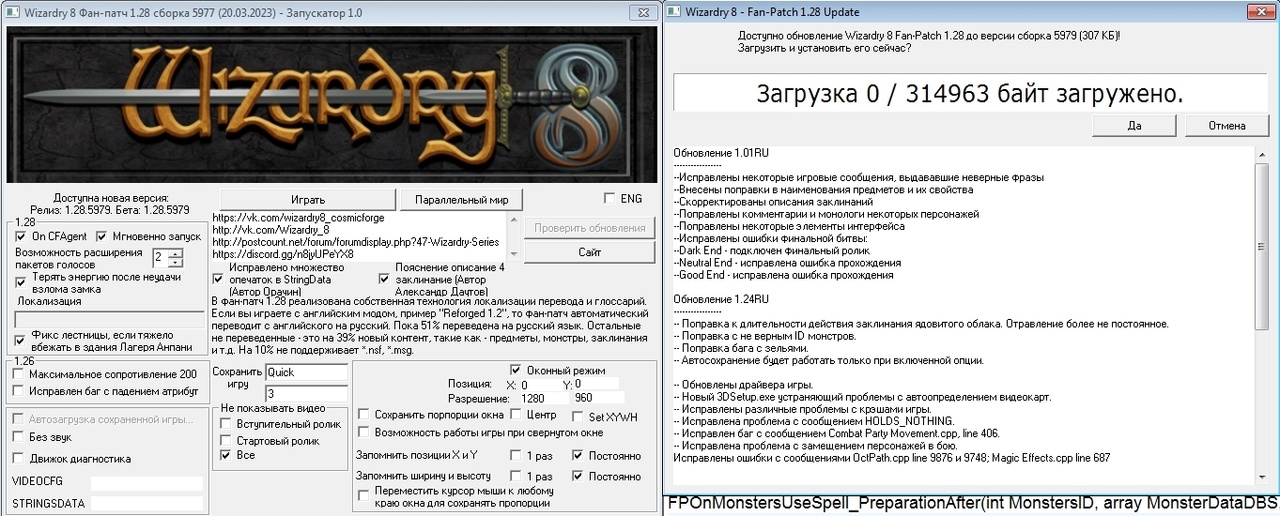Toggle Пояснение описание 4 заклинание checkbox
1280x516 pixels.
point(385,280)
